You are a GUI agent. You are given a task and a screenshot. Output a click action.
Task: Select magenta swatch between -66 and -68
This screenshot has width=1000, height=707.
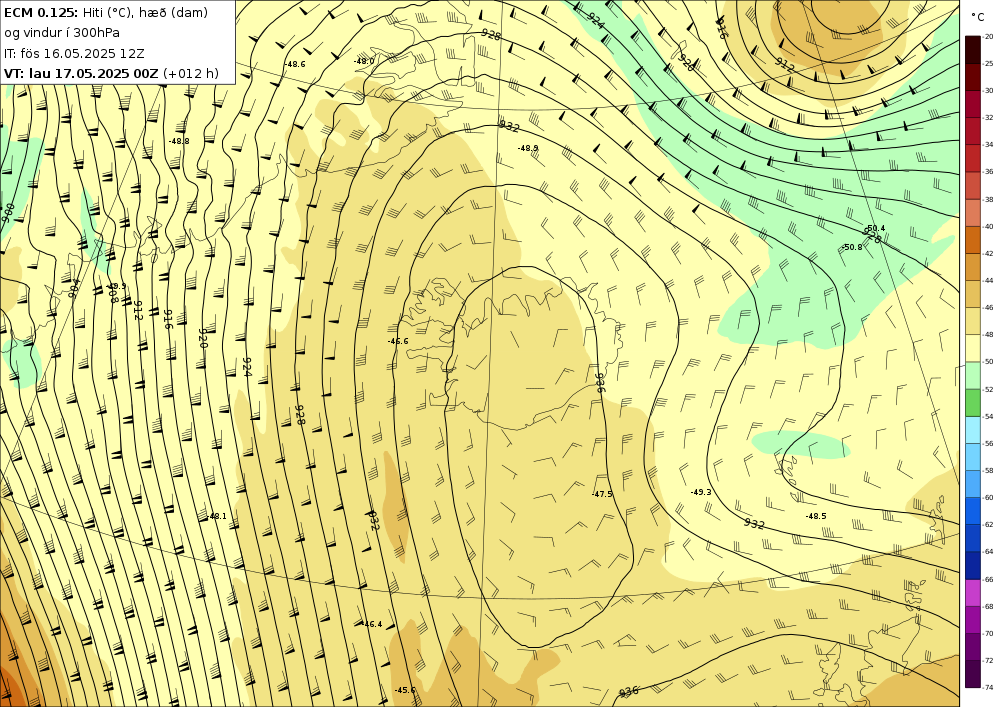(973, 592)
